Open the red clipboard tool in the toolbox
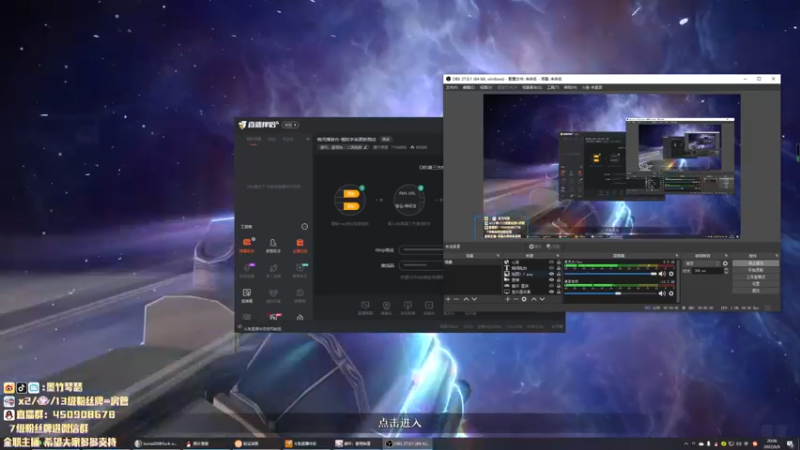 [x=300, y=245]
